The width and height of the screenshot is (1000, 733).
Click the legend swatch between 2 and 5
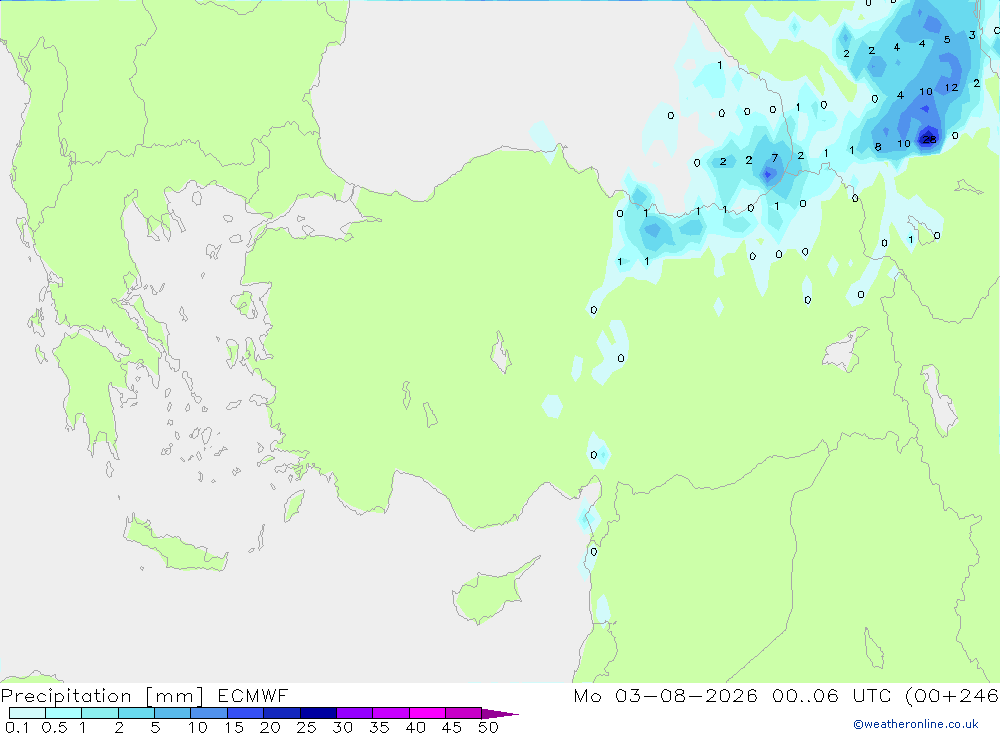[136, 713]
